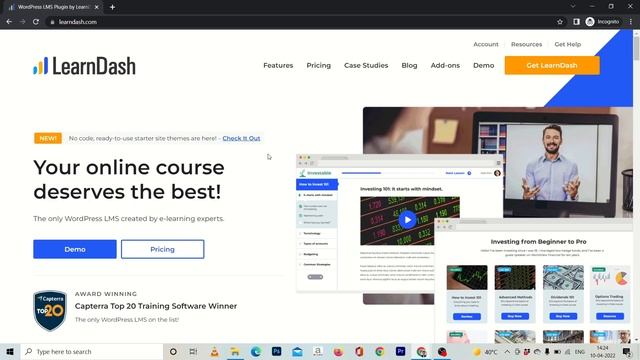Open VLC from the taskbar
640x360 pixels.
click(214, 351)
